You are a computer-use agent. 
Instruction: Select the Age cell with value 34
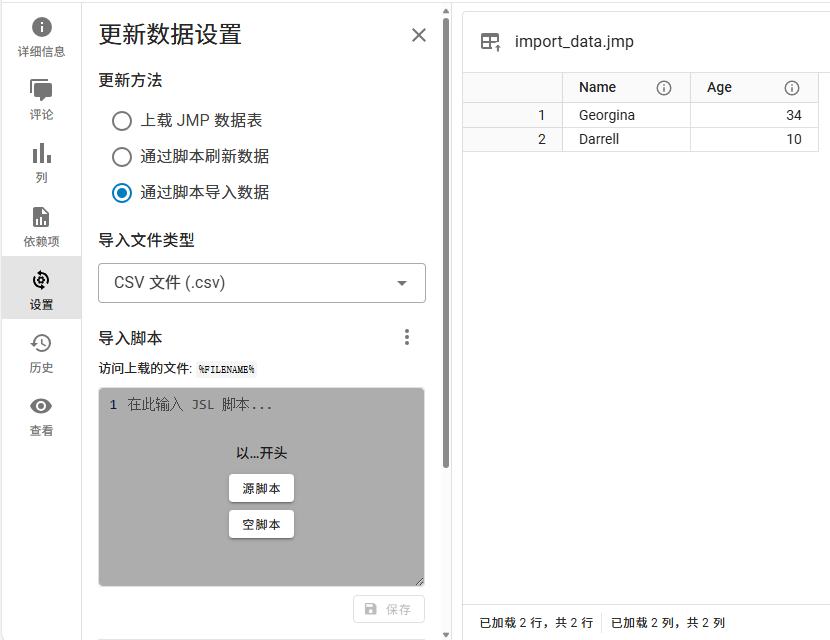coord(754,115)
